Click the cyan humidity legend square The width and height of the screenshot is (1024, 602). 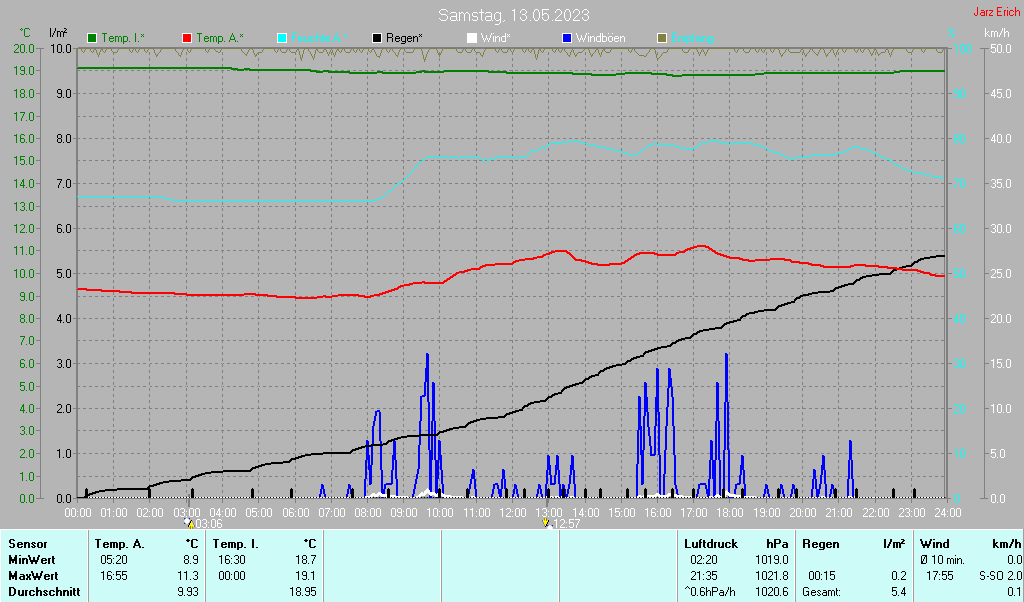coord(282,38)
